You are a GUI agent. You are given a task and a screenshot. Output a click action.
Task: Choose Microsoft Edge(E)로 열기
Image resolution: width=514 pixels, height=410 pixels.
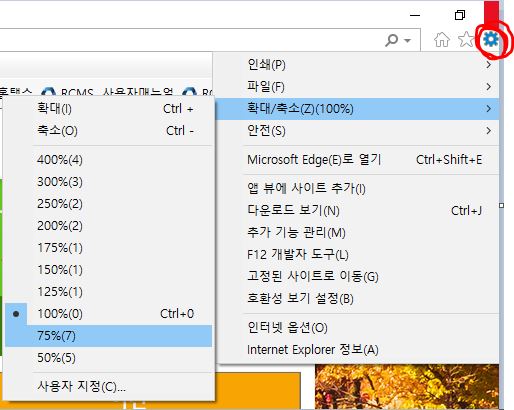(x=358, y=160)
